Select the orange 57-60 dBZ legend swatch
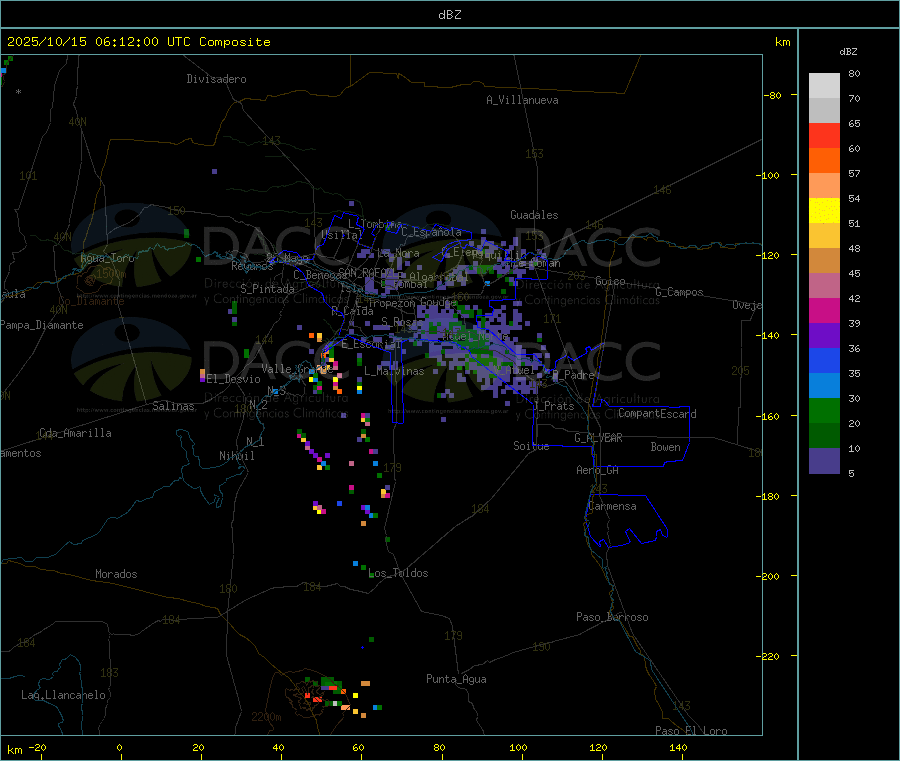Image resolution: width=900 pixels, height=761 pixels. click(x=824, y=161)
